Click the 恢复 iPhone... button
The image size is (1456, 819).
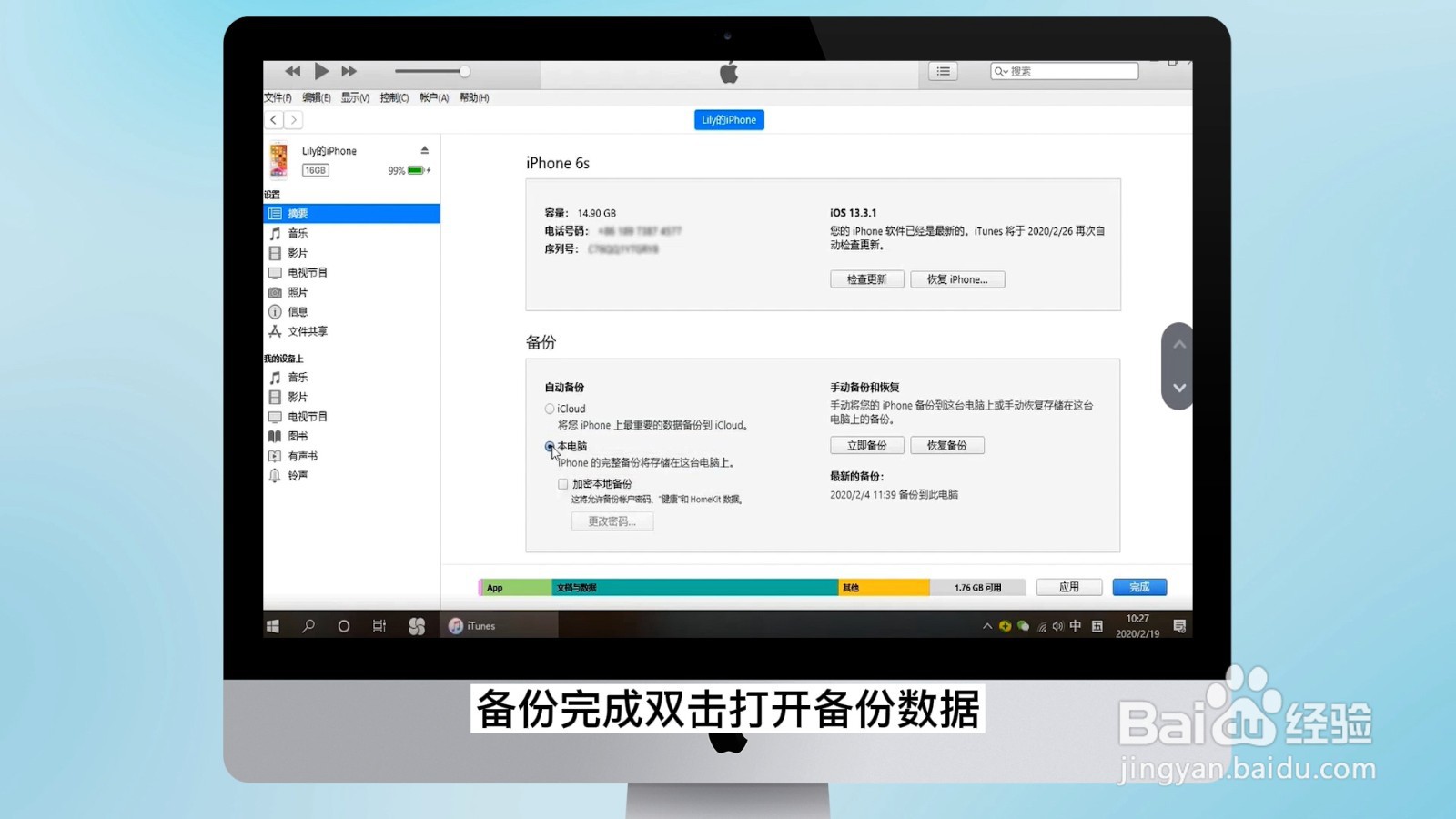click(x=957, y=279)
